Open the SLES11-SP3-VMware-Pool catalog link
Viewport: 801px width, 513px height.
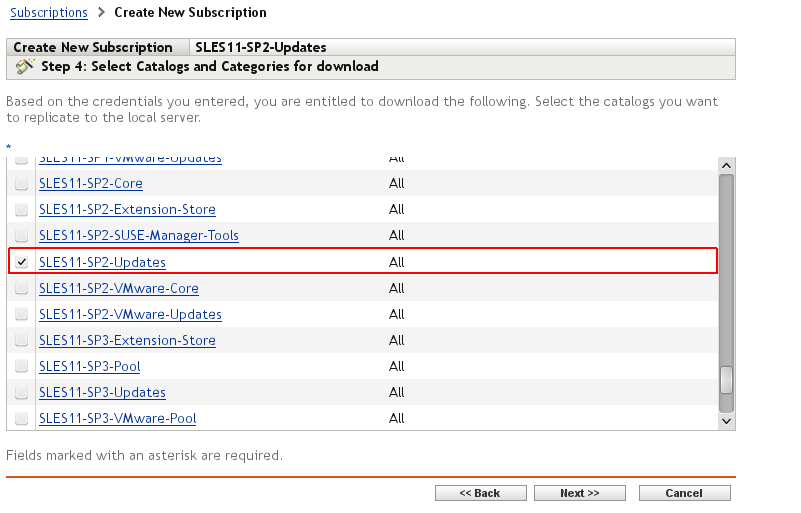coord(117,418)
